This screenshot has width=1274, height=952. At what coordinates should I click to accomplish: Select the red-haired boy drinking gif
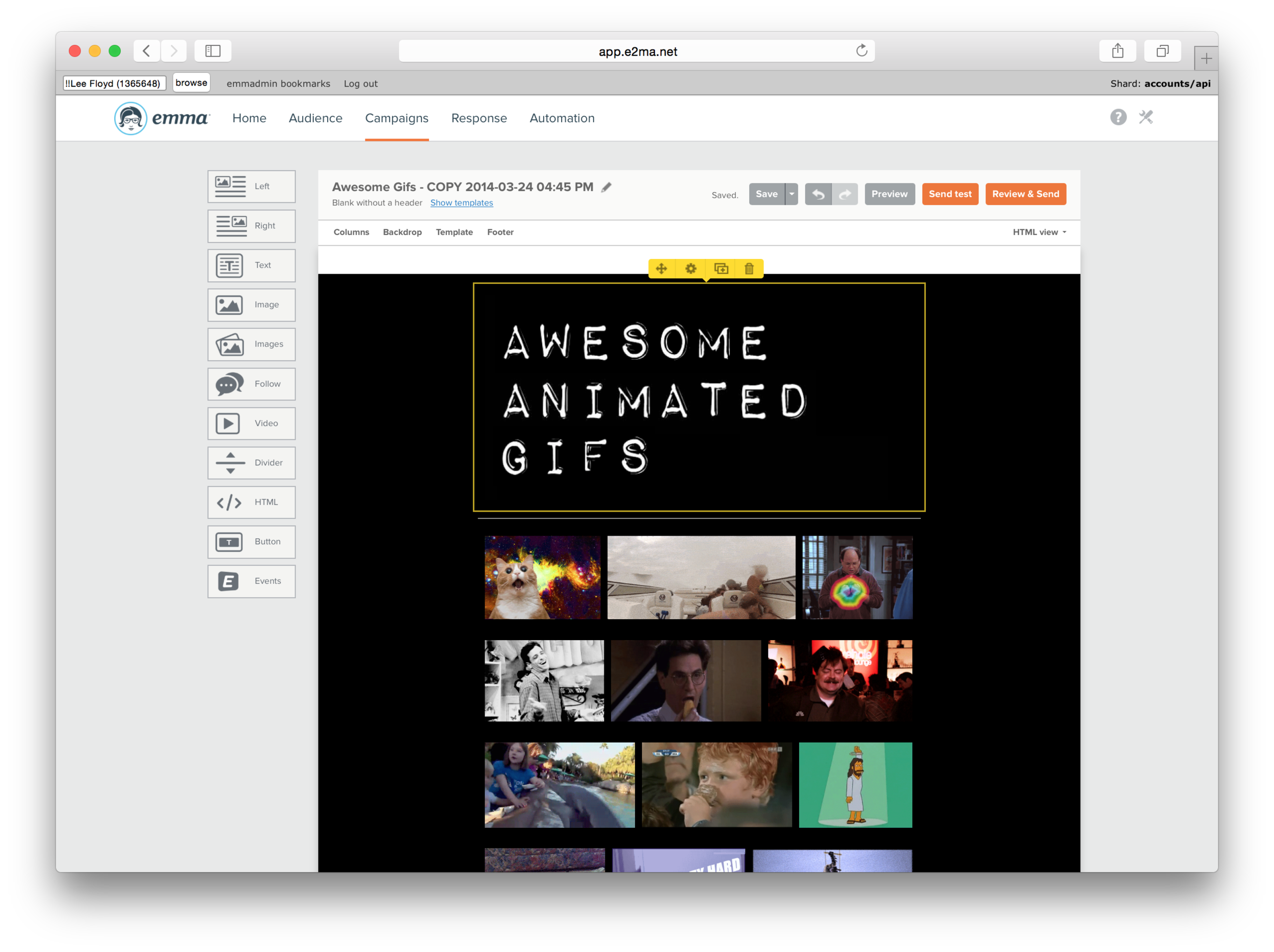point(716,785)
